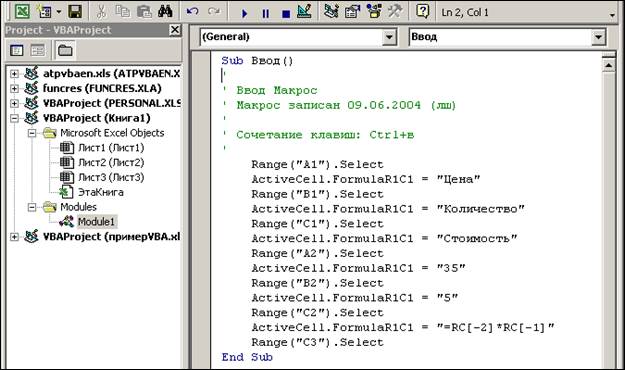Image resolution: width=625 pixels, height=370 pixels.
Task: Click the View Object icon in Project pane
Action: tap(38, 50)
